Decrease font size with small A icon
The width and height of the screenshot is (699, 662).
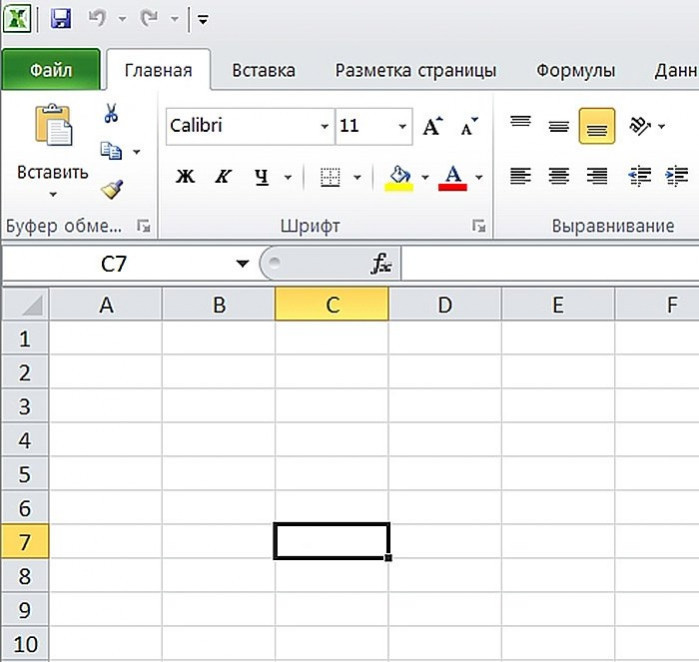click(468, 126)
